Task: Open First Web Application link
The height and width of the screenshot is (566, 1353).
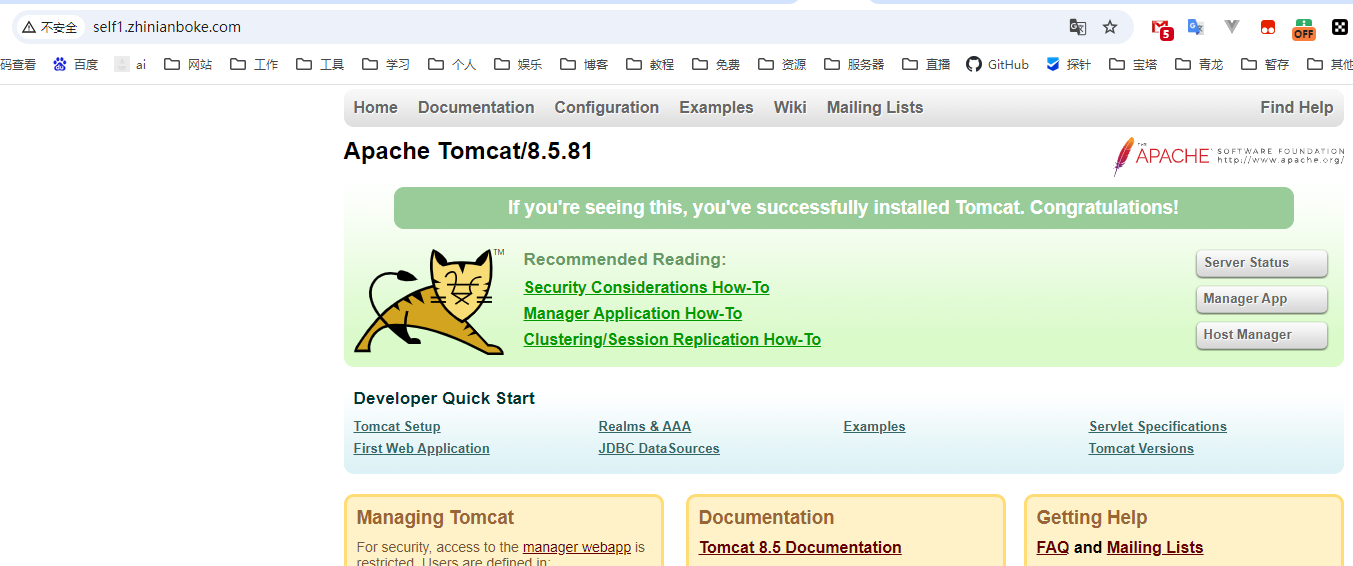Action: pos(422,448)
